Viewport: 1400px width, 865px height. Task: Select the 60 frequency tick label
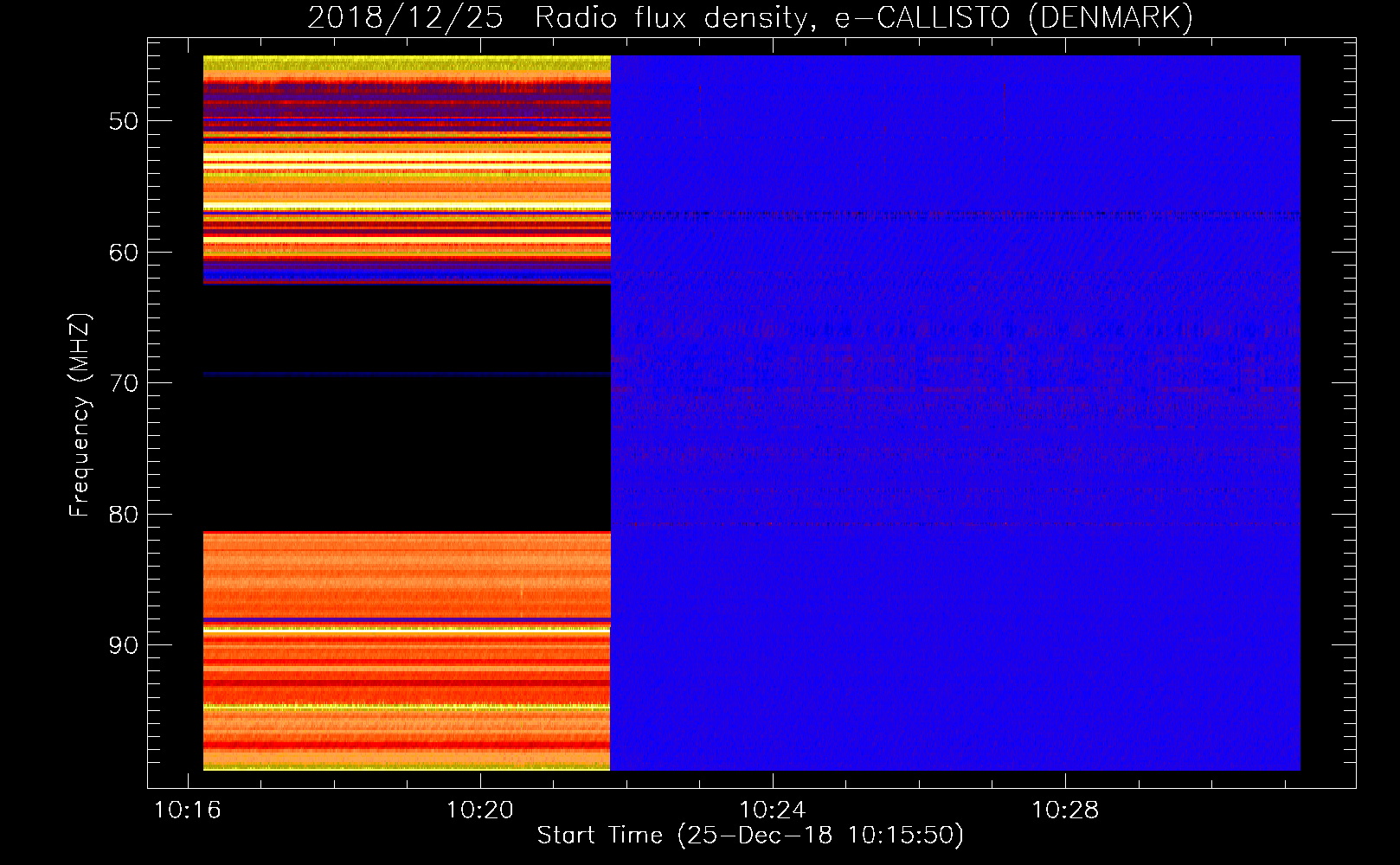click(x=124, y=253)
